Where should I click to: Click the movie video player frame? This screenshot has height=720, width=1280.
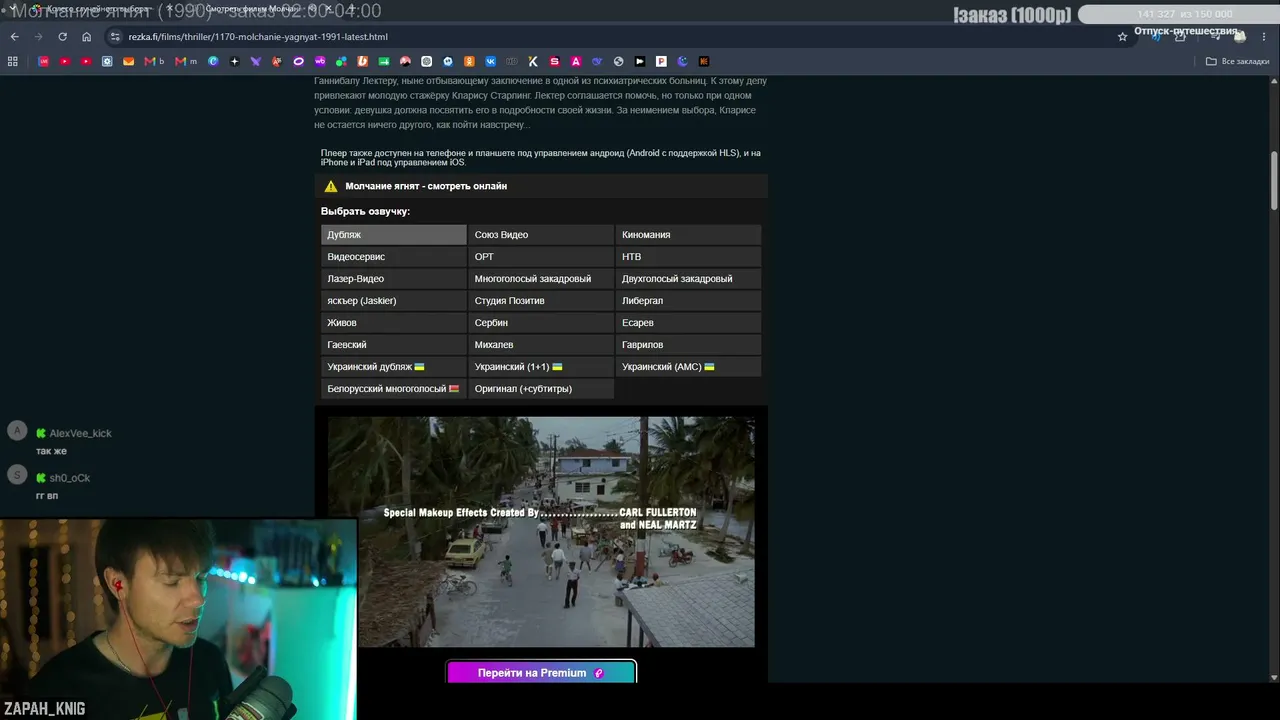541,532
